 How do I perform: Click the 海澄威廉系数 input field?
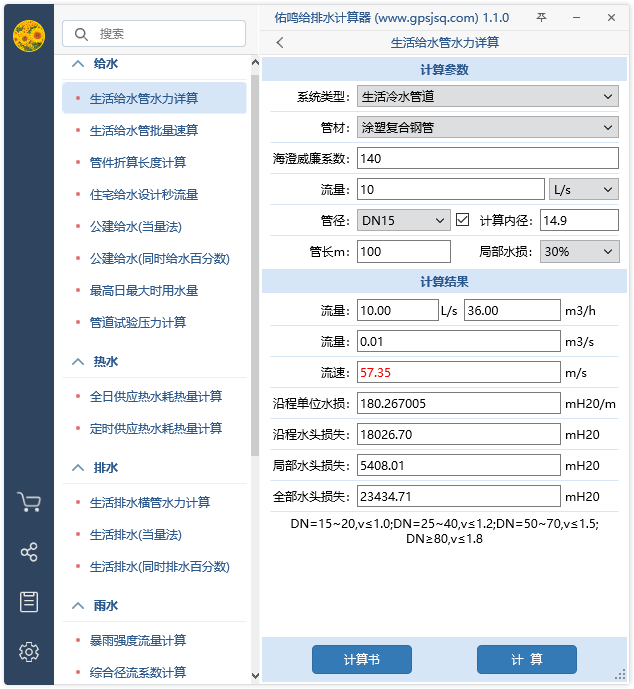tap(488, 158)
